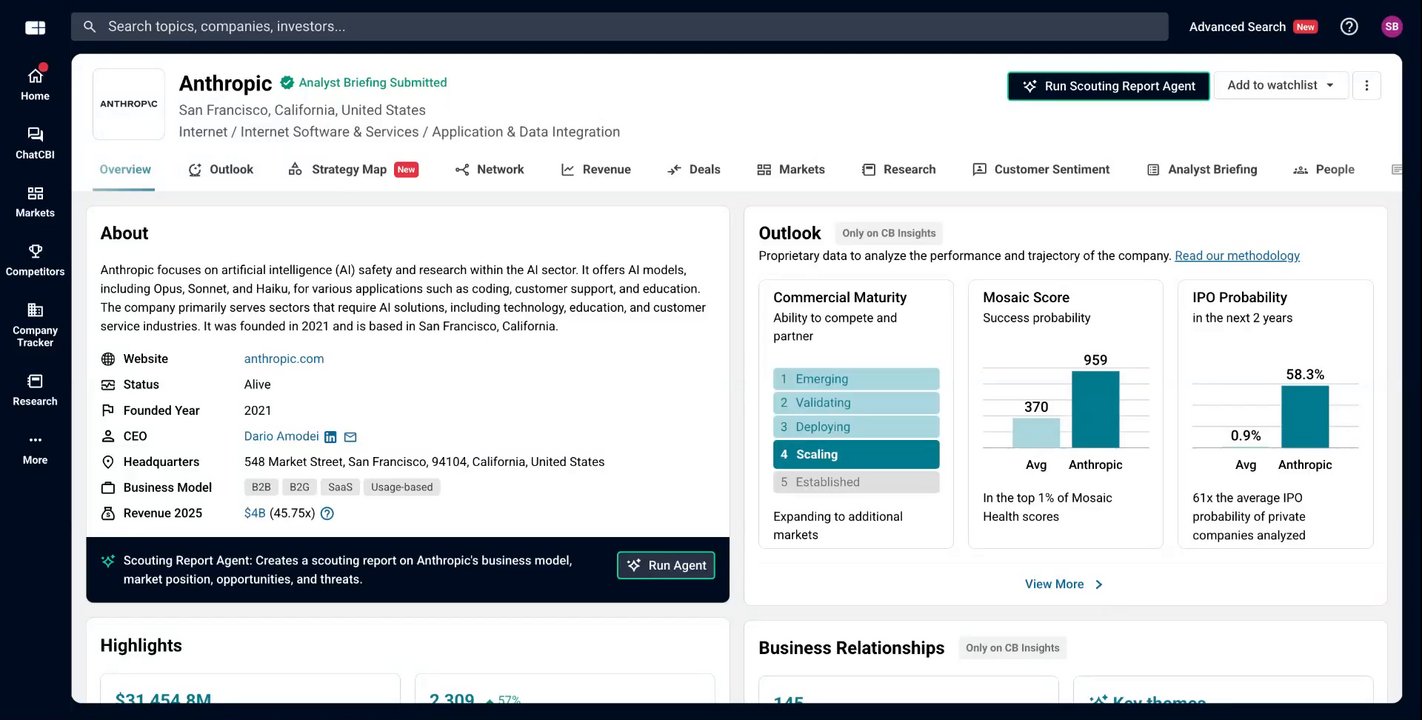Select the Validating maturity stage
This screenshot has width=1422, height=720.
click(856, 403)
